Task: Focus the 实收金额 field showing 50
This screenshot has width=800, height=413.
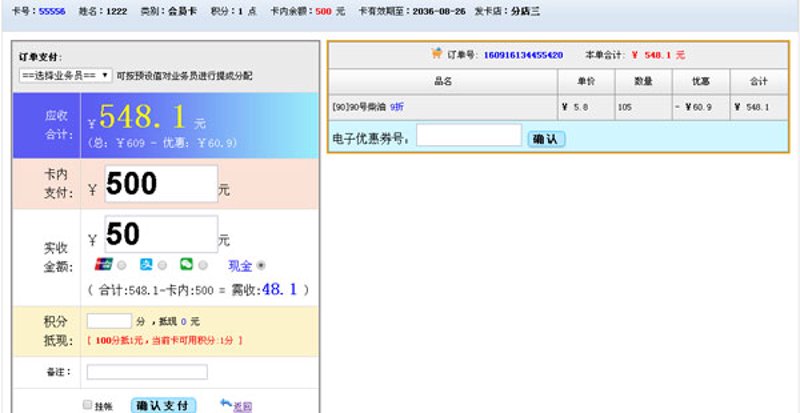Action: (161, 234)
